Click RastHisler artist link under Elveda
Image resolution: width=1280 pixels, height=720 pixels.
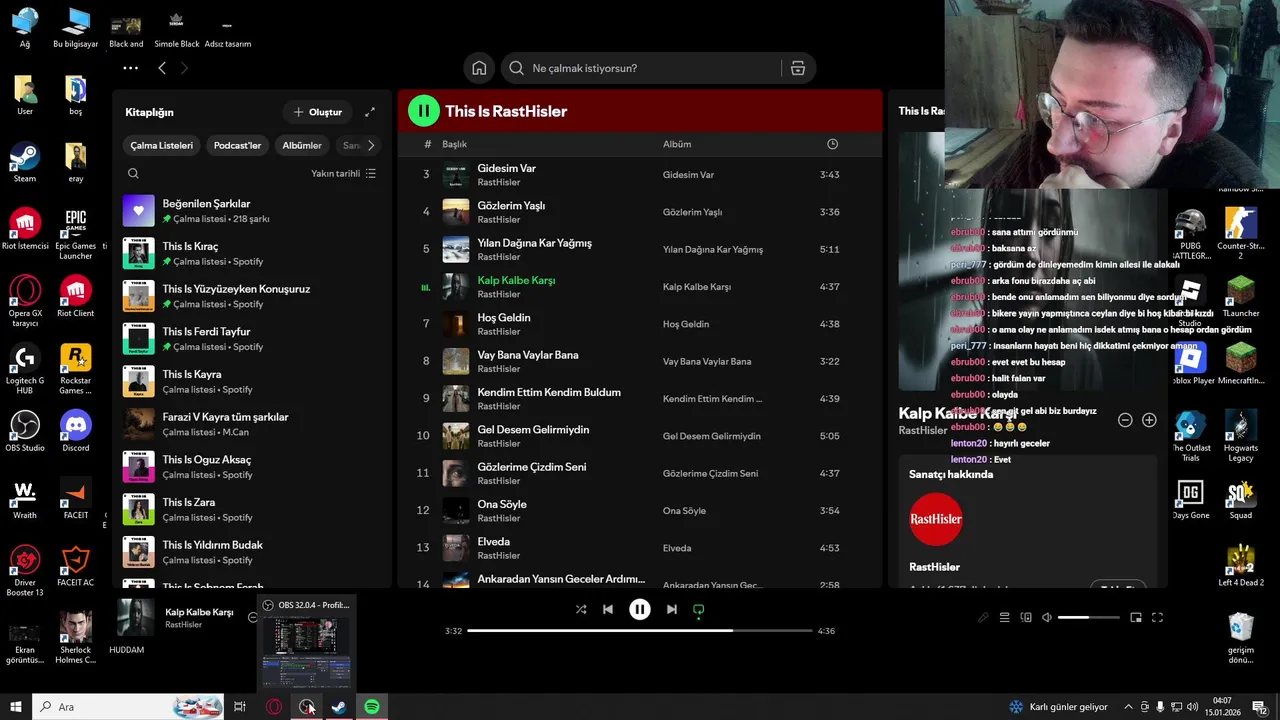coord(499,556)
